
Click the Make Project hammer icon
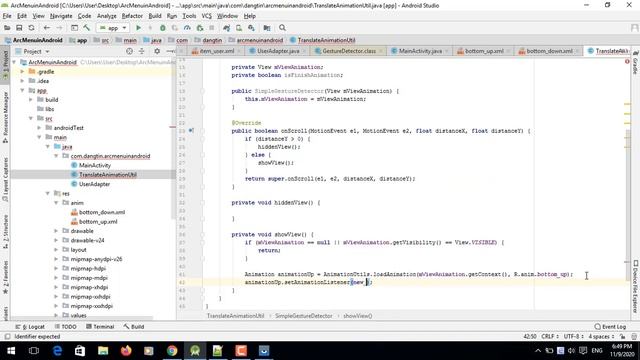(x=87, y=28)
